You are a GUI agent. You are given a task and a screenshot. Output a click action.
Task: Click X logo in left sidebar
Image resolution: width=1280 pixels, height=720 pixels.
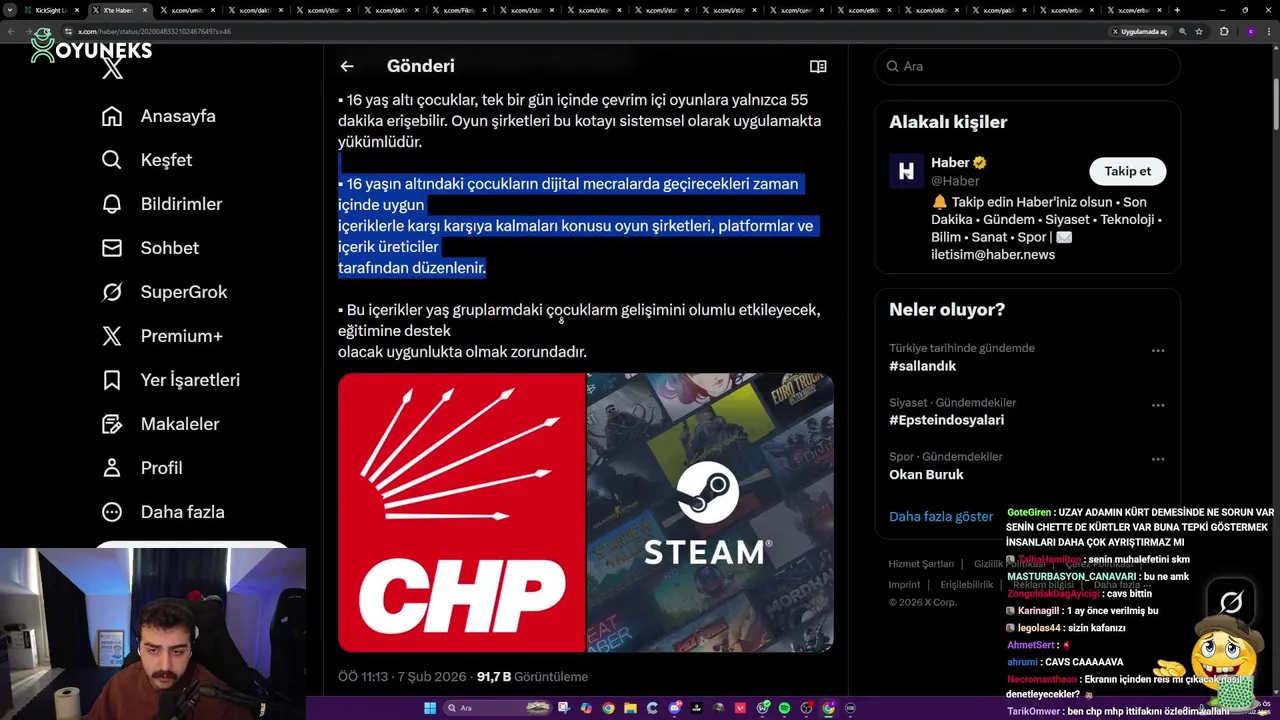click(113, 68)
